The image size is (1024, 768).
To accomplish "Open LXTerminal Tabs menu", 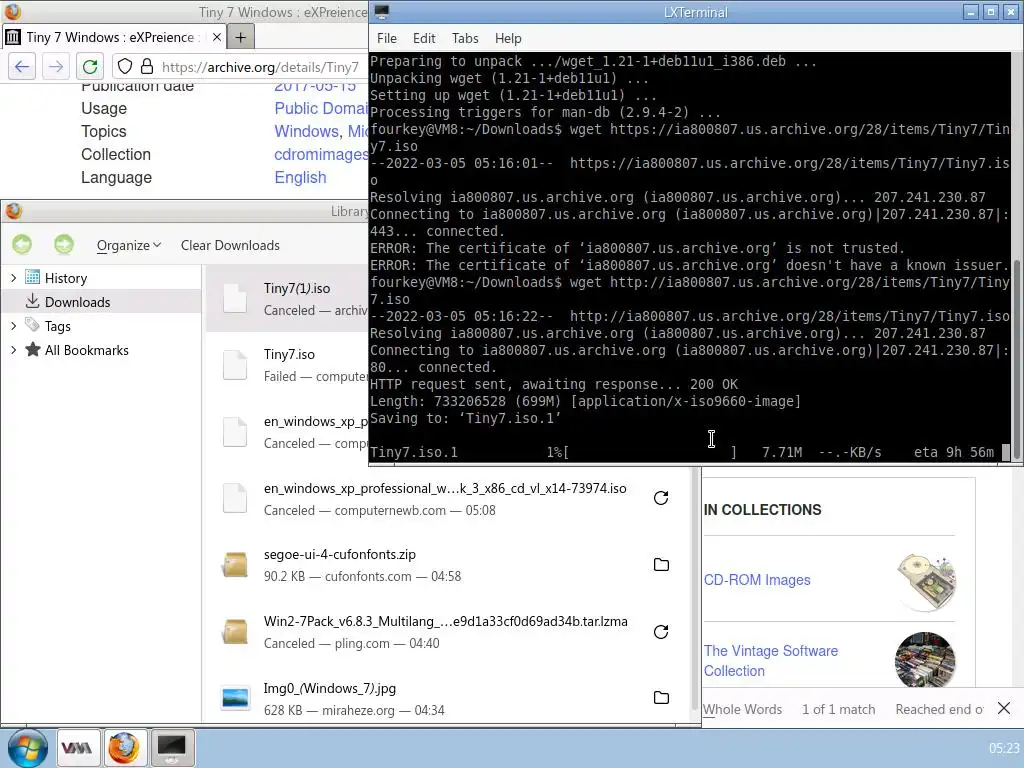I will tap(465, 39).
